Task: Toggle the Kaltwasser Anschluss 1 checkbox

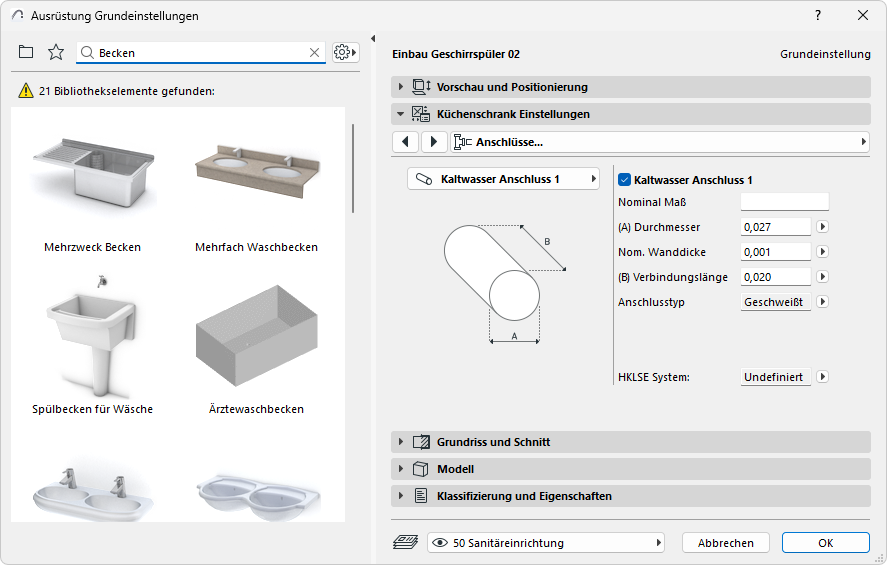Action: pyautogui.click(x=625, y=180)
